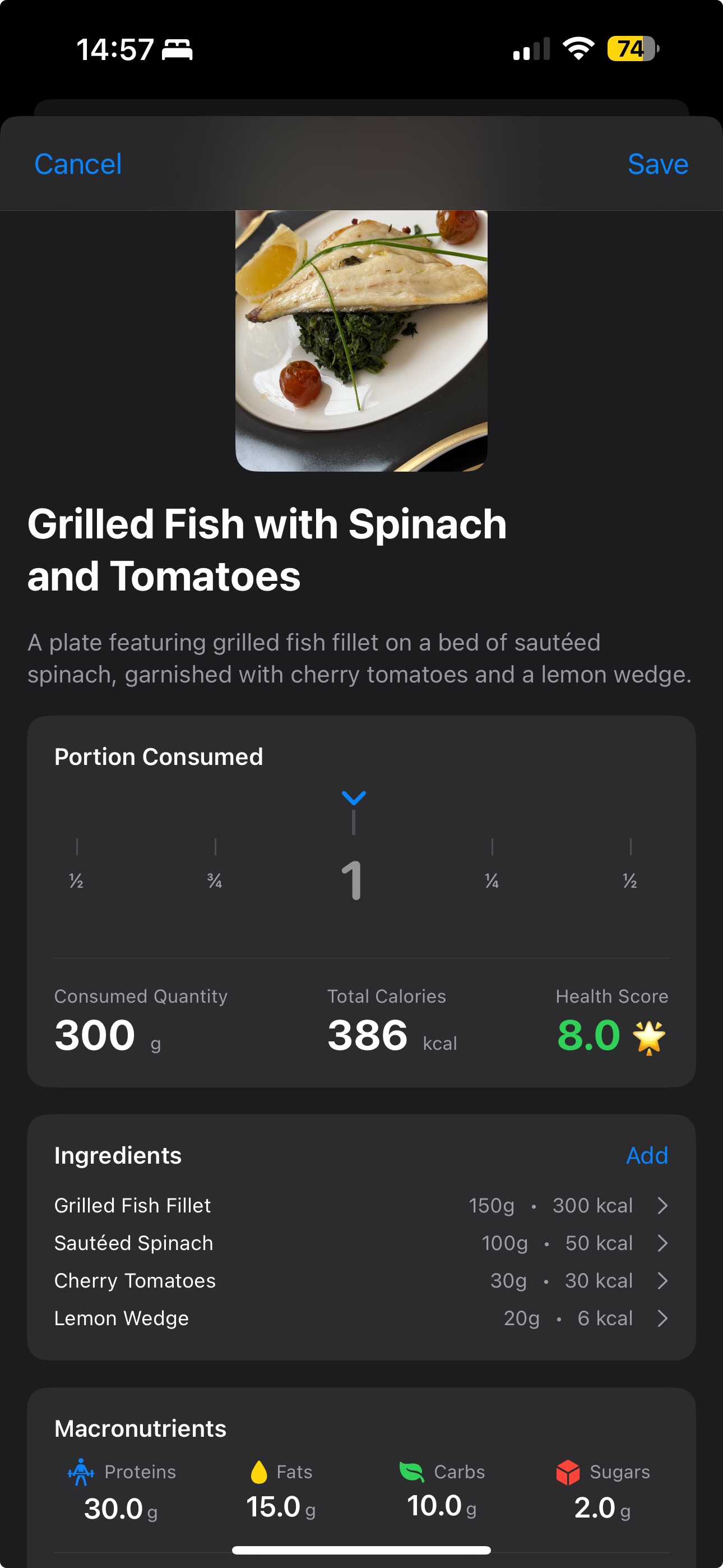Tap the Proteins dumbbell icon
This screenshot has width=723, height=1568.
[81, 1471]
